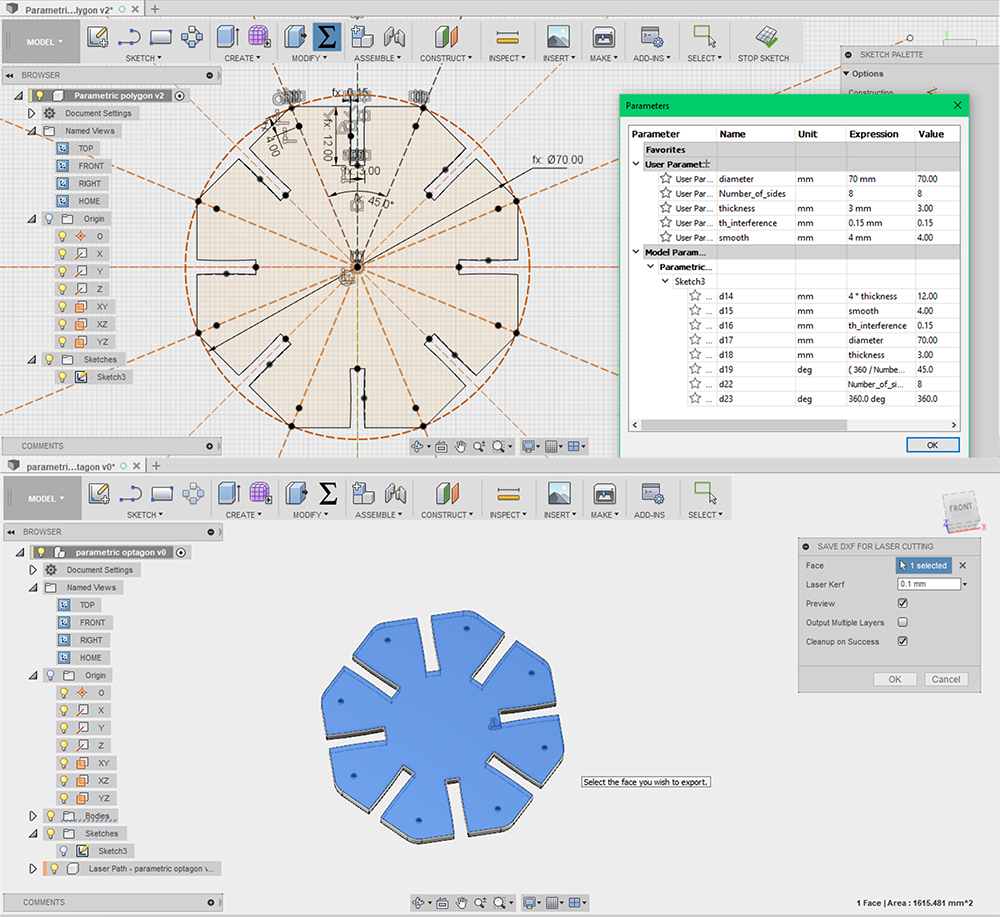Toggle the Preview checkbox
Viewport: 1000px width, 917px height.
(903, 603)
